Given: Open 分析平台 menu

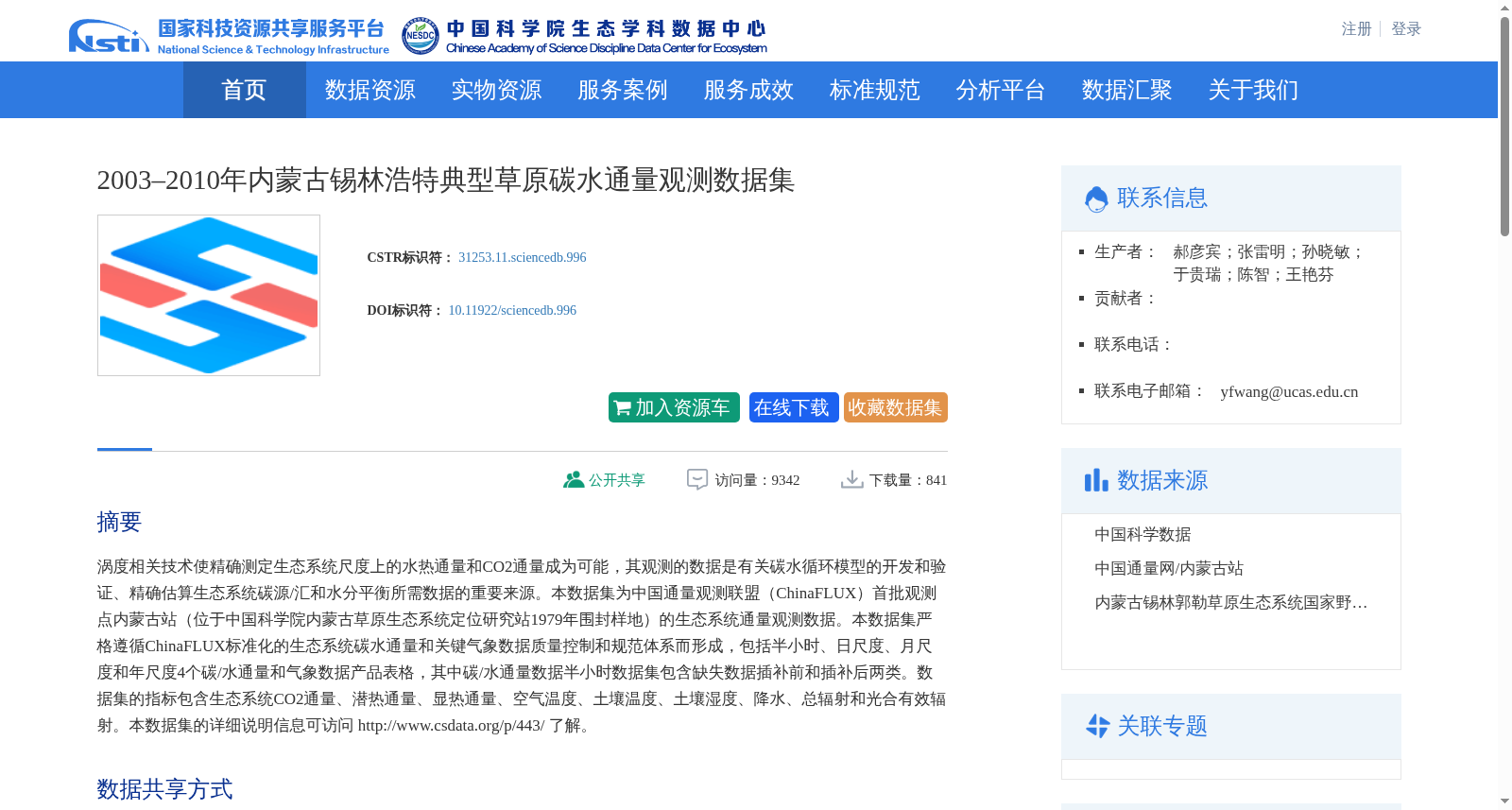Looking at the screenshot, I should point(1001,90).
